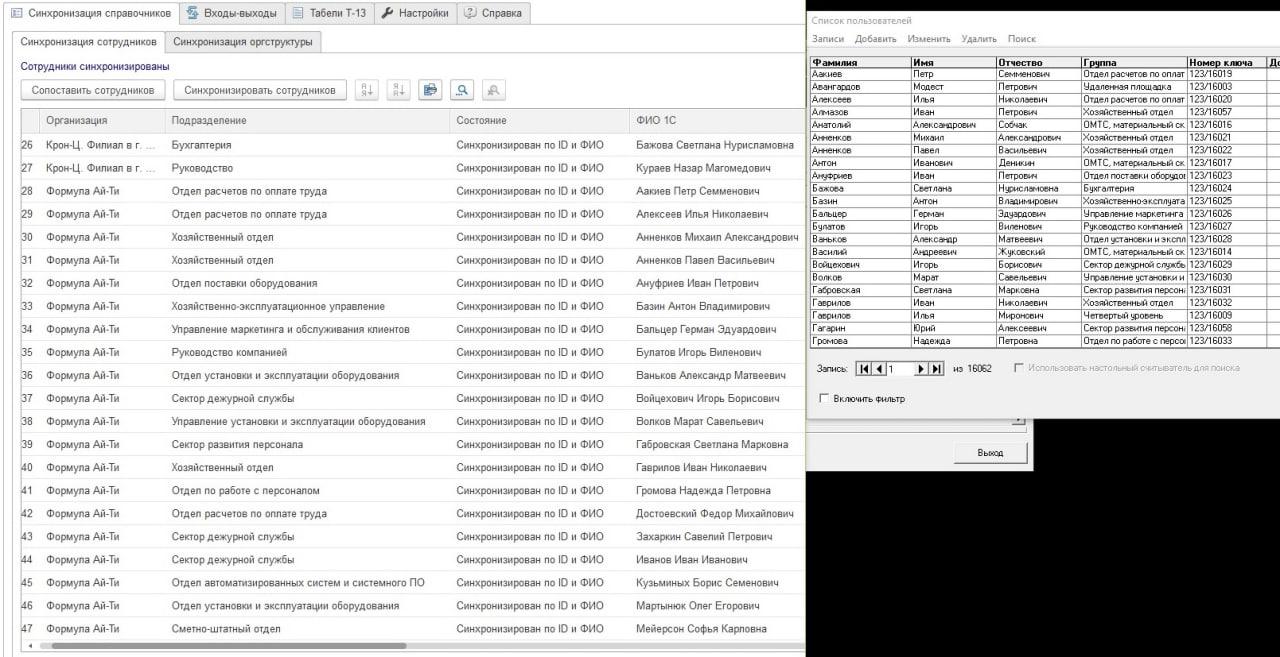Click the export list icon in toolbar
Viewport: 1280px width, 657px height.
[x=430, y=90]
